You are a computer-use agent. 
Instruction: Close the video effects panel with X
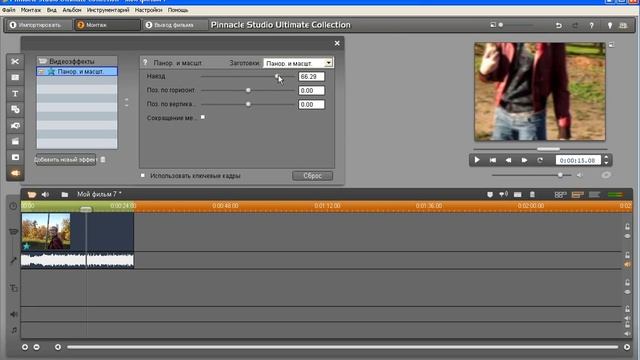coord(337,43)
